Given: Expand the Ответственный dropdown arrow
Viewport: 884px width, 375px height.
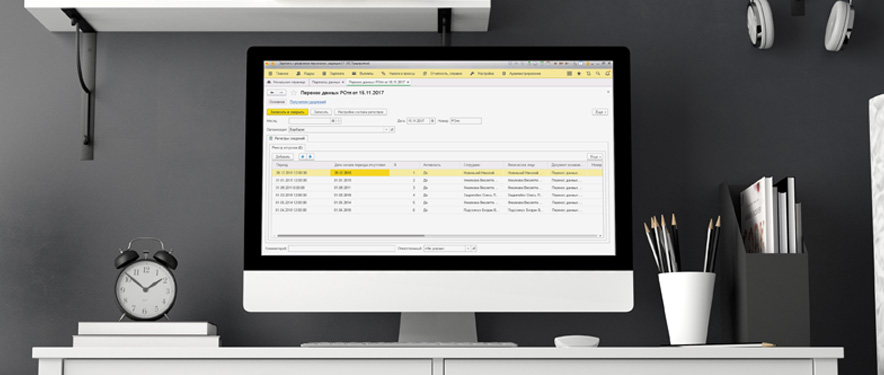Looking at the screenshot, I should 467,248.
